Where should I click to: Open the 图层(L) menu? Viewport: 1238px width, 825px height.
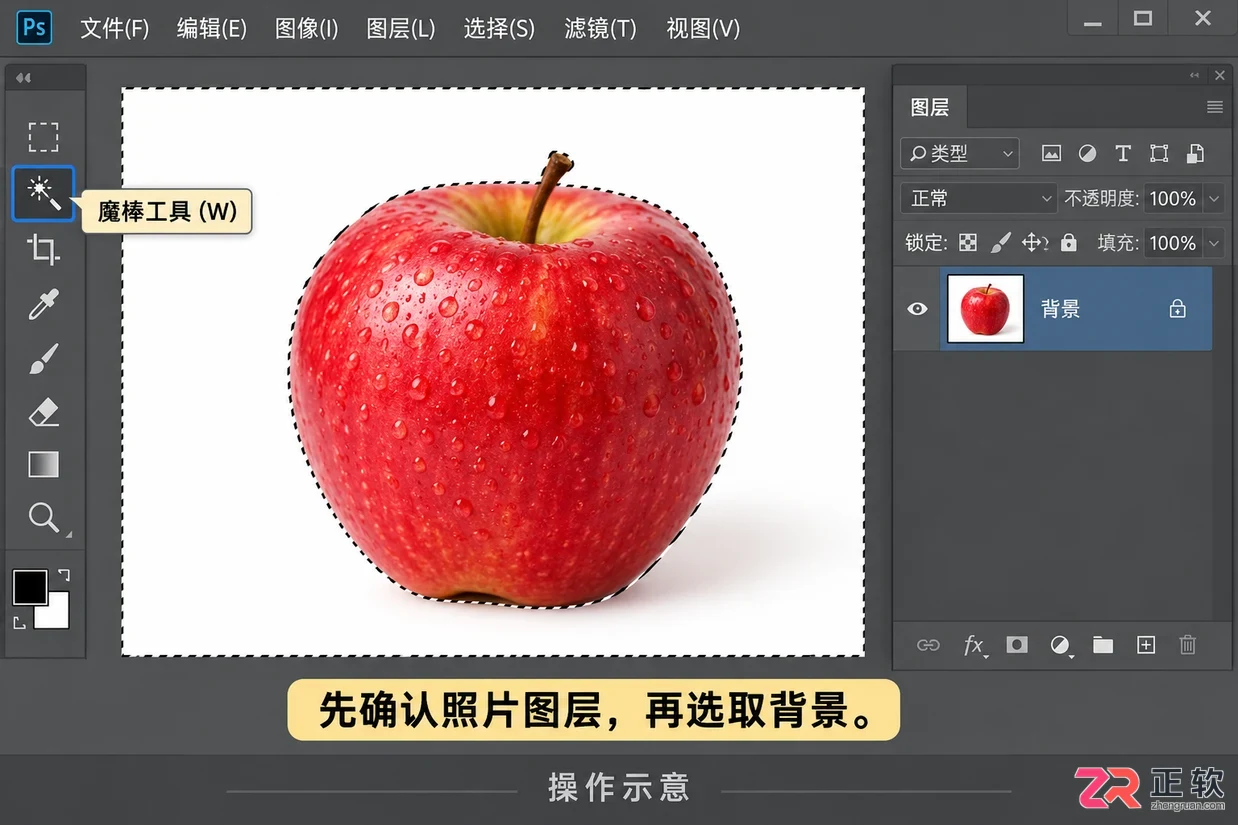[x=401, y=28]
